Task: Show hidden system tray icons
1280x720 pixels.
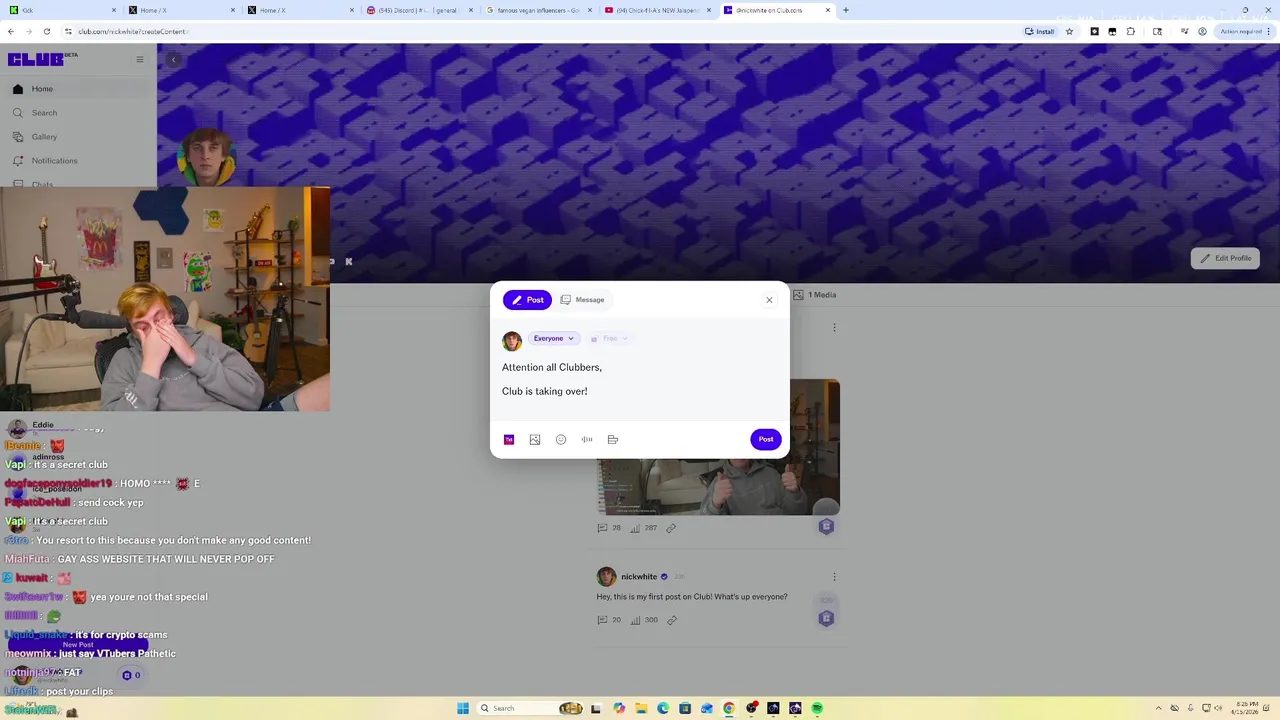Action: (x=1158, y=708)
